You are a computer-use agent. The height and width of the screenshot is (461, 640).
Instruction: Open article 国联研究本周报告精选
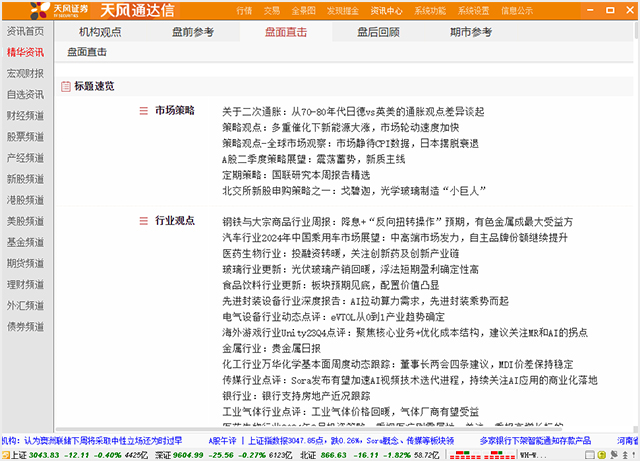[x=296, y=175]
